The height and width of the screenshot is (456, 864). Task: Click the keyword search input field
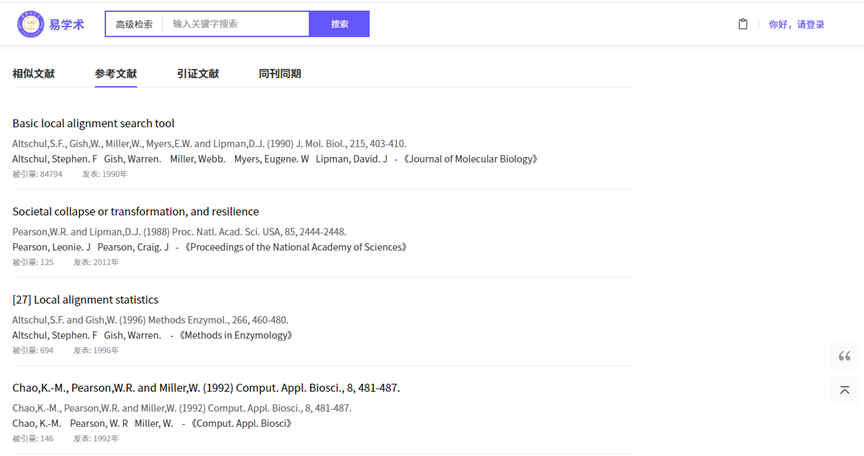tap(237, 24)
